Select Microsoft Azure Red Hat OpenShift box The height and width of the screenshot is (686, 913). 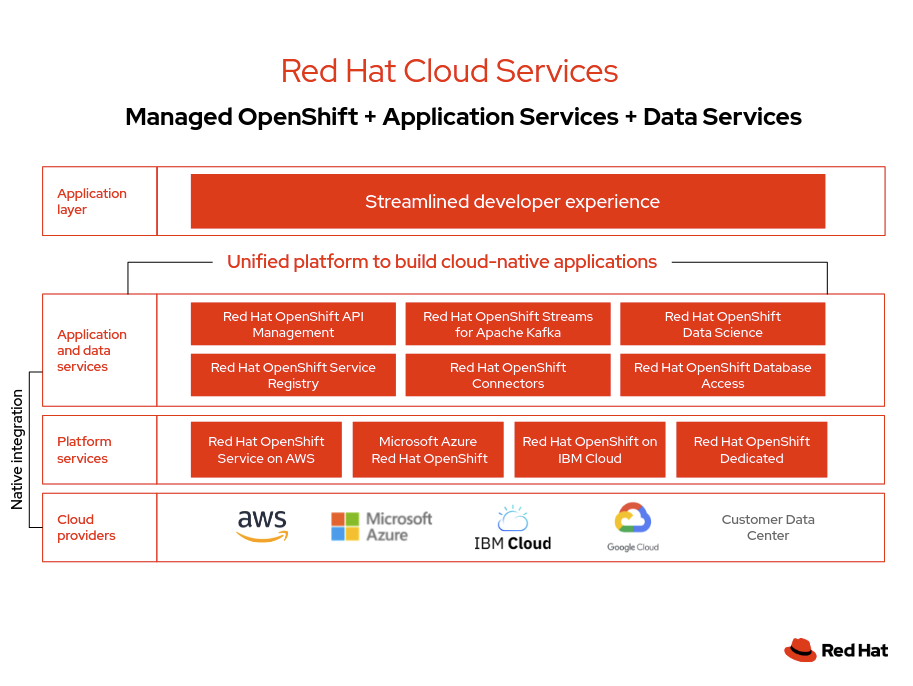(x=428, y=450)
